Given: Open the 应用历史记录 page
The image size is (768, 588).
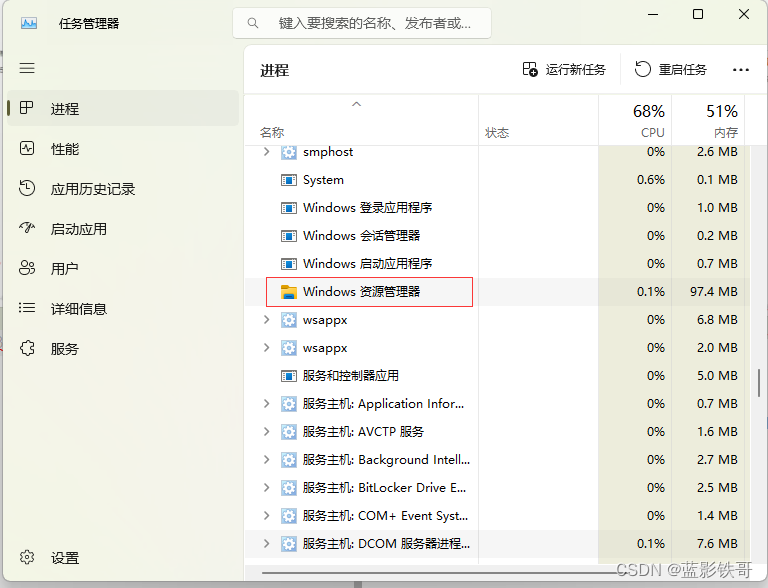Looking at the screenshot, I should (122, 189).
